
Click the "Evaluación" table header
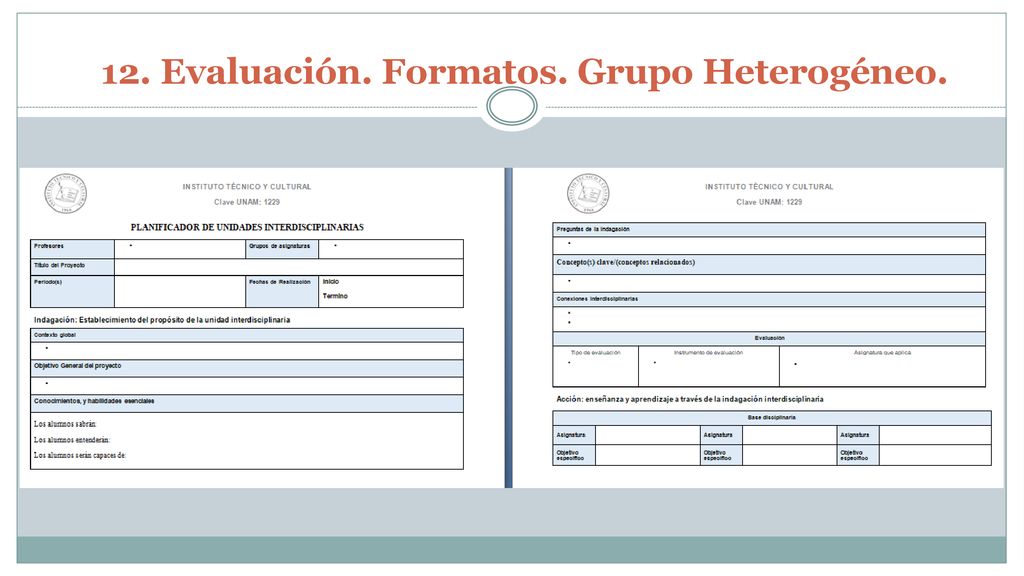tap(769, 338)
